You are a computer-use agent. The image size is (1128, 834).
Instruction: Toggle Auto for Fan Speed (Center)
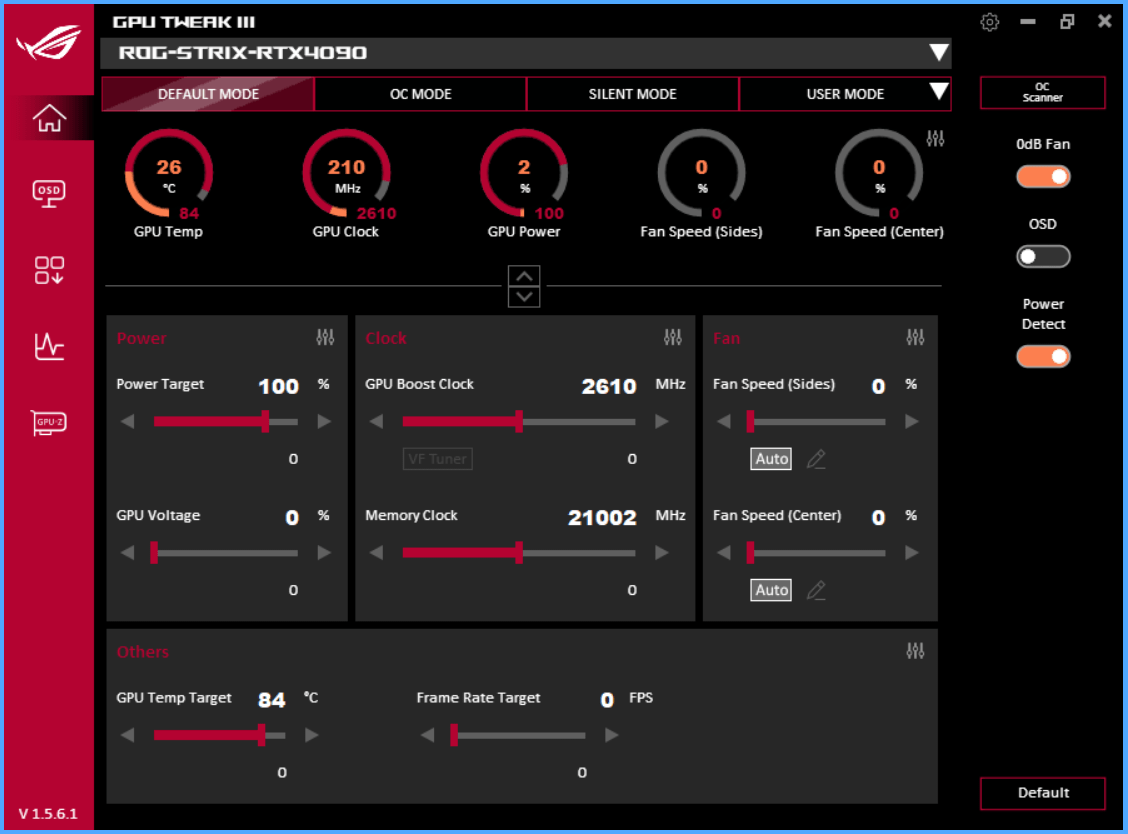[x=771, y=590]
